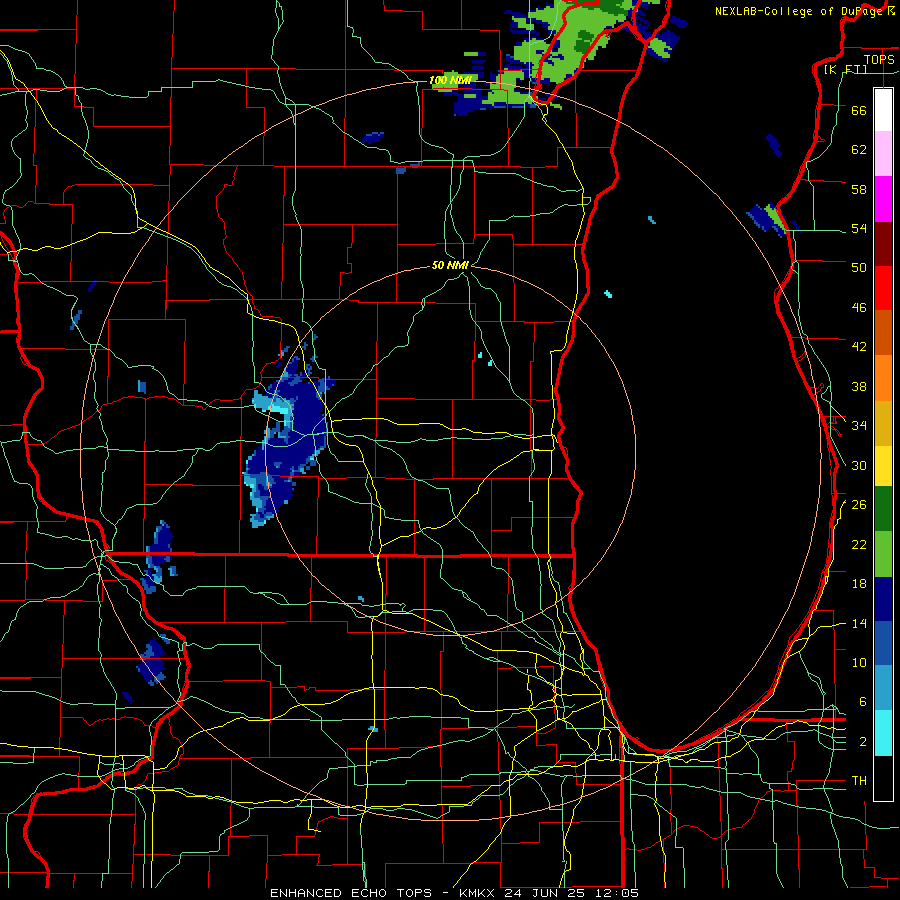Click the dark orange legend swatch
This screenshot has height=900, width=900.
coord(883,332)
